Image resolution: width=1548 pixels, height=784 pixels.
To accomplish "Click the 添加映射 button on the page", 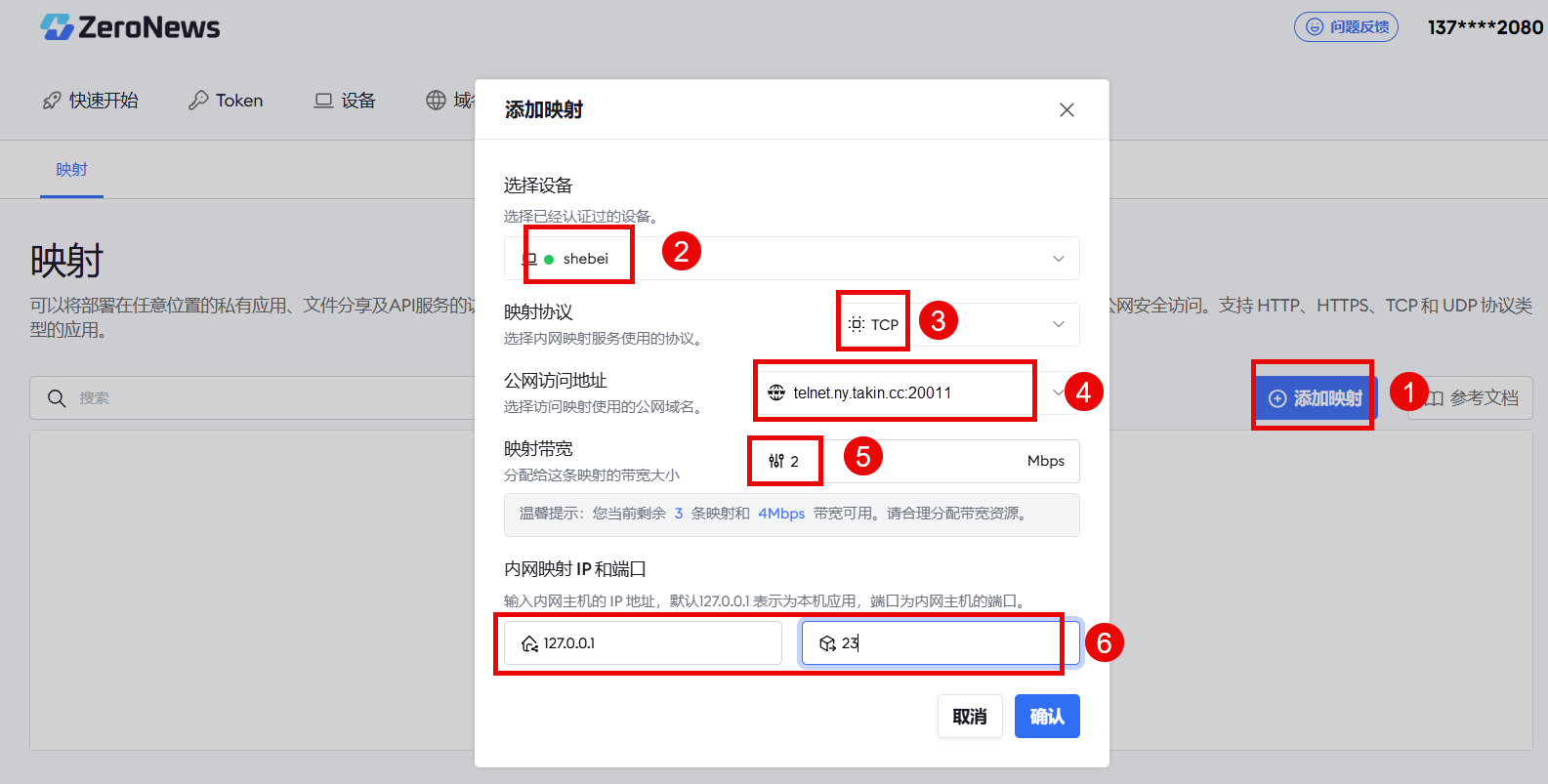I will 1315,398.
